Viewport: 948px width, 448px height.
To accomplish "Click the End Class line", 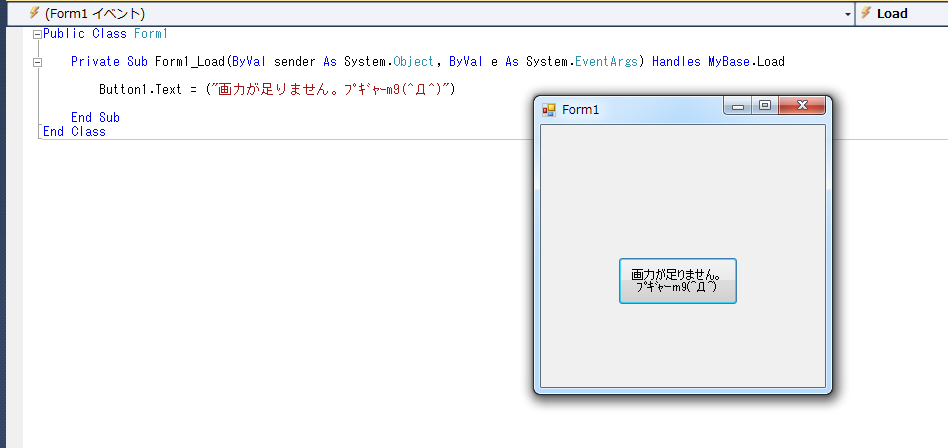I will tap(74, 132).
